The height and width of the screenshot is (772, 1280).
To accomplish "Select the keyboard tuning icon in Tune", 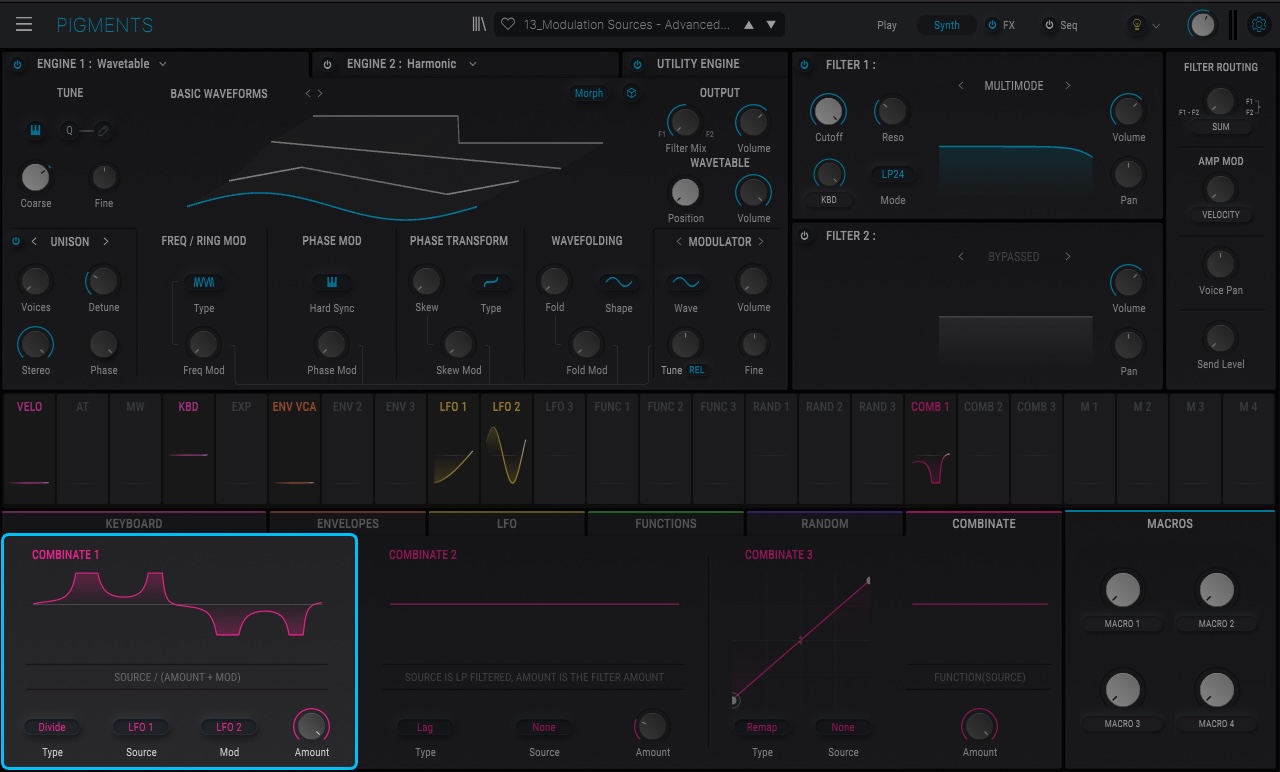I will click(x=35, y=131).
